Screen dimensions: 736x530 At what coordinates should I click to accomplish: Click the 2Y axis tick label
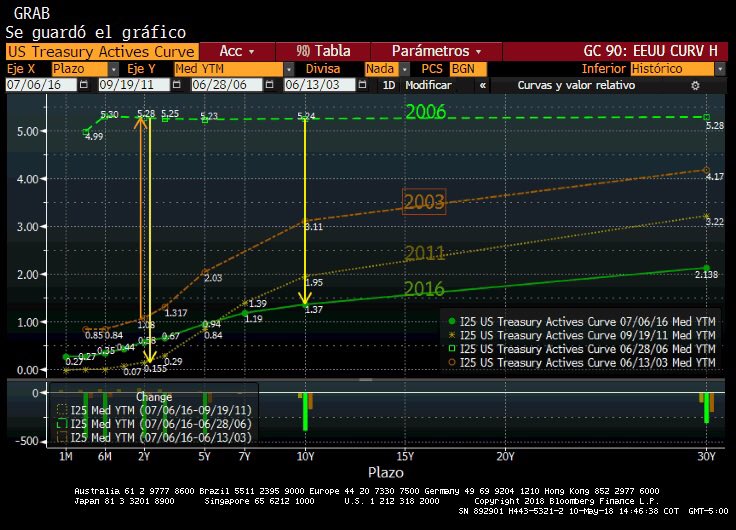(144, 456)
